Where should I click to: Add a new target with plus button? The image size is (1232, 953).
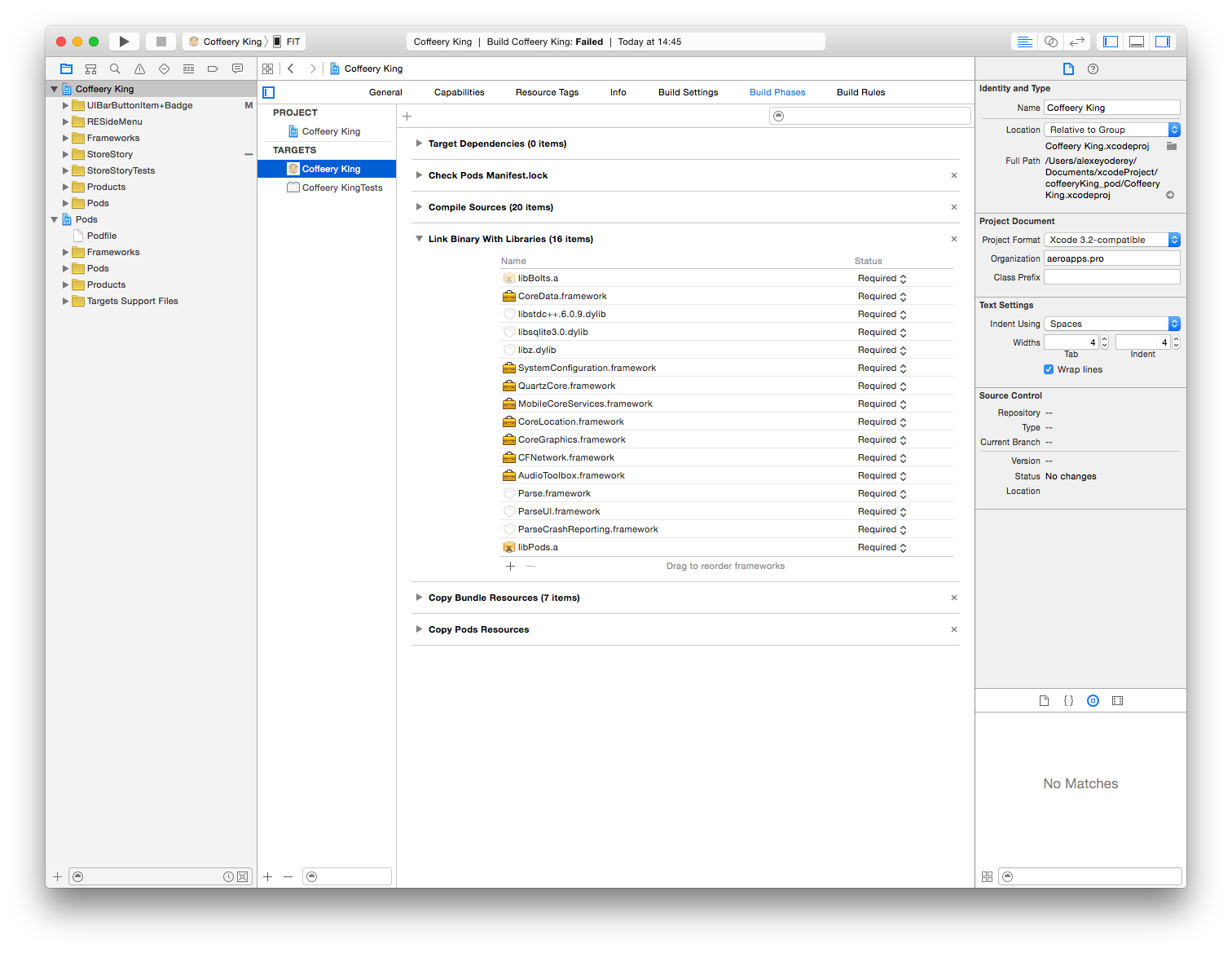268,877
